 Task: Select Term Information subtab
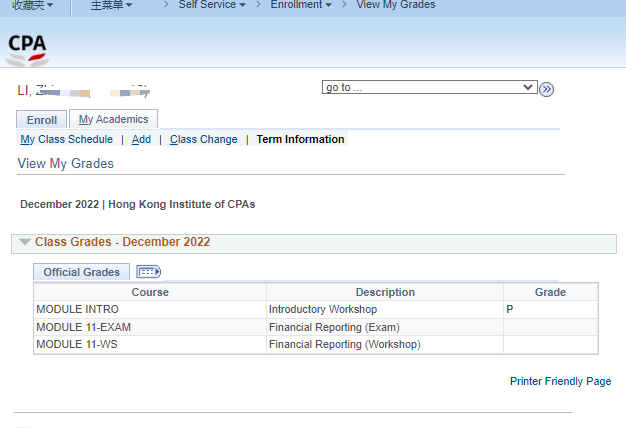[x=300, y=139]
